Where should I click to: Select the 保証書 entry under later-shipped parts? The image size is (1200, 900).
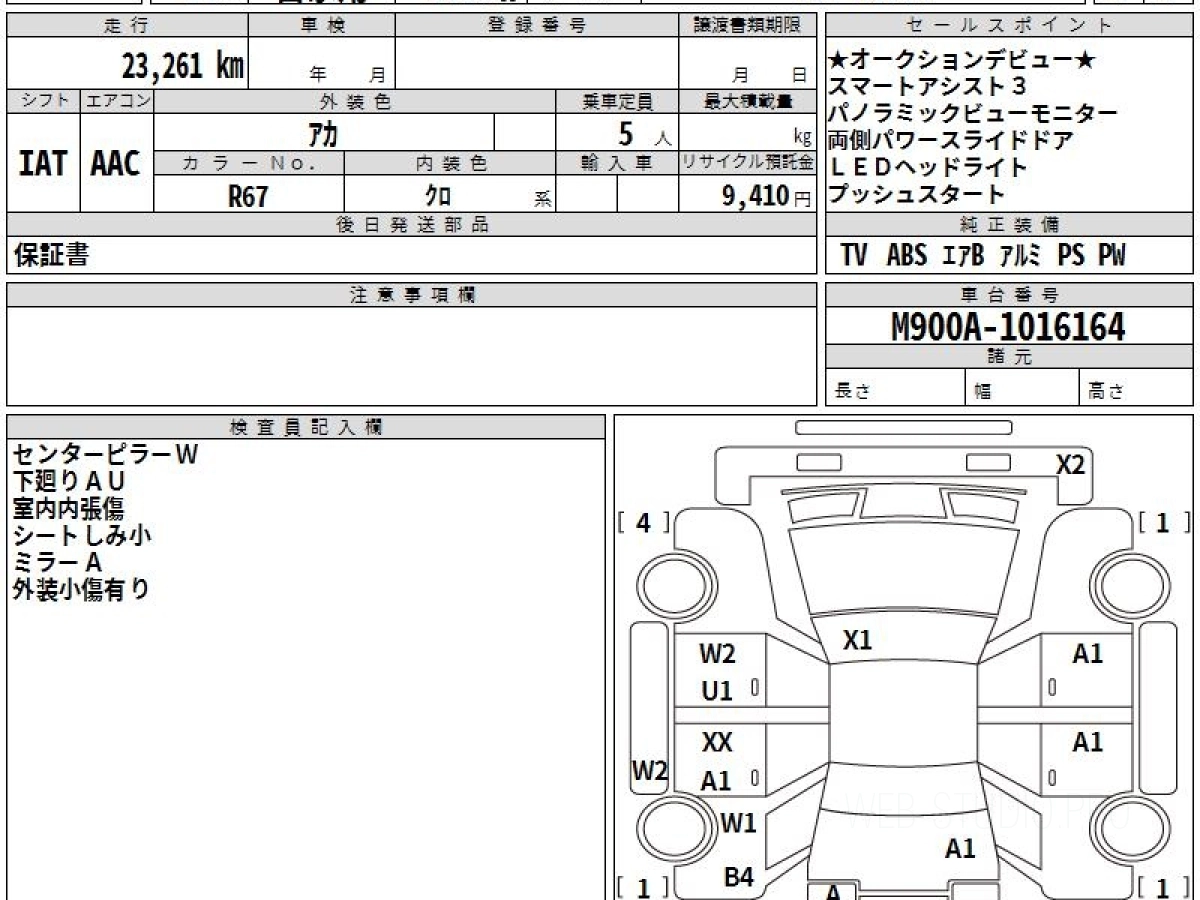click(x=51, y=255)
